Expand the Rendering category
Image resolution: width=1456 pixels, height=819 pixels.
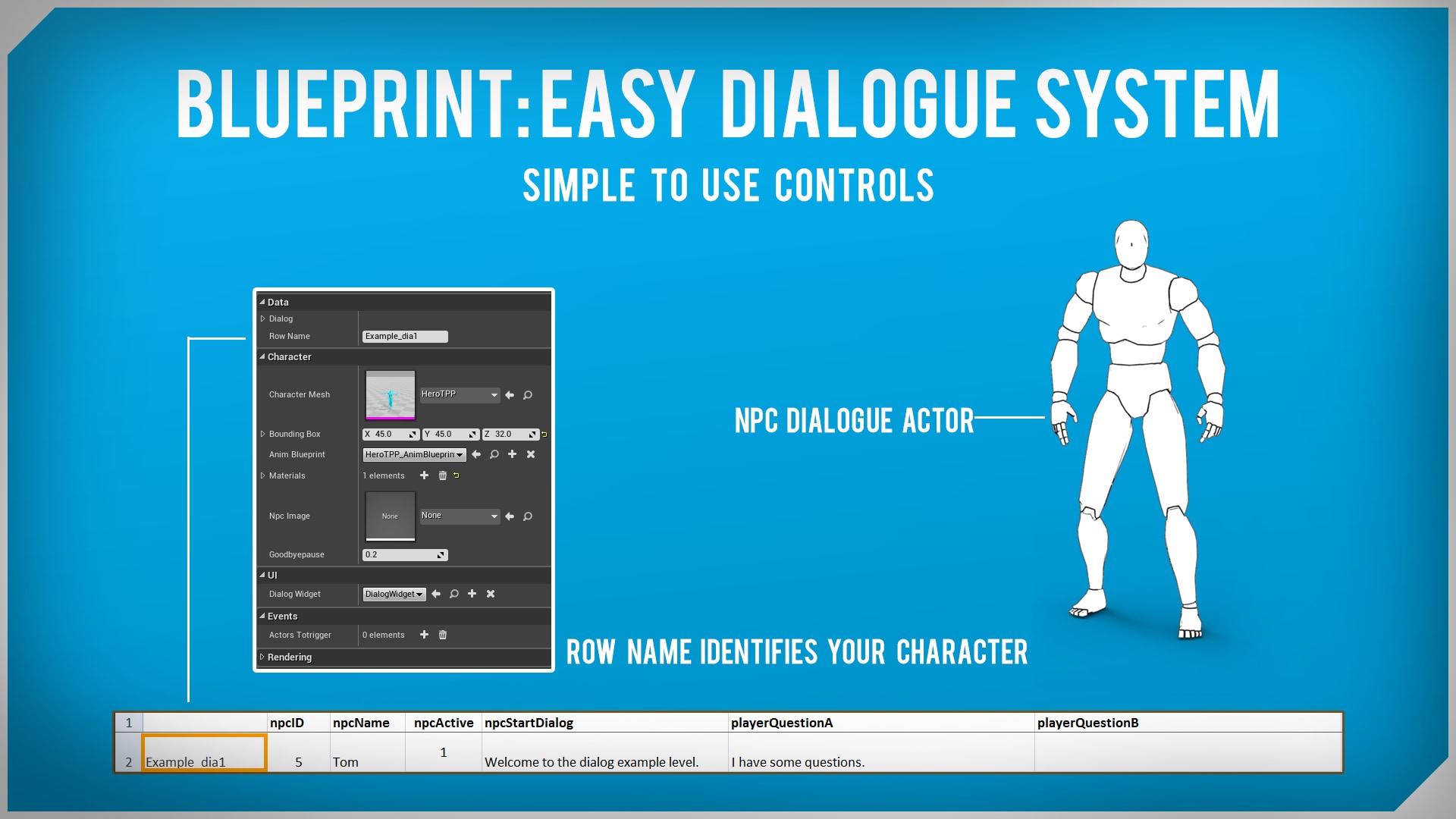[262, 657]
